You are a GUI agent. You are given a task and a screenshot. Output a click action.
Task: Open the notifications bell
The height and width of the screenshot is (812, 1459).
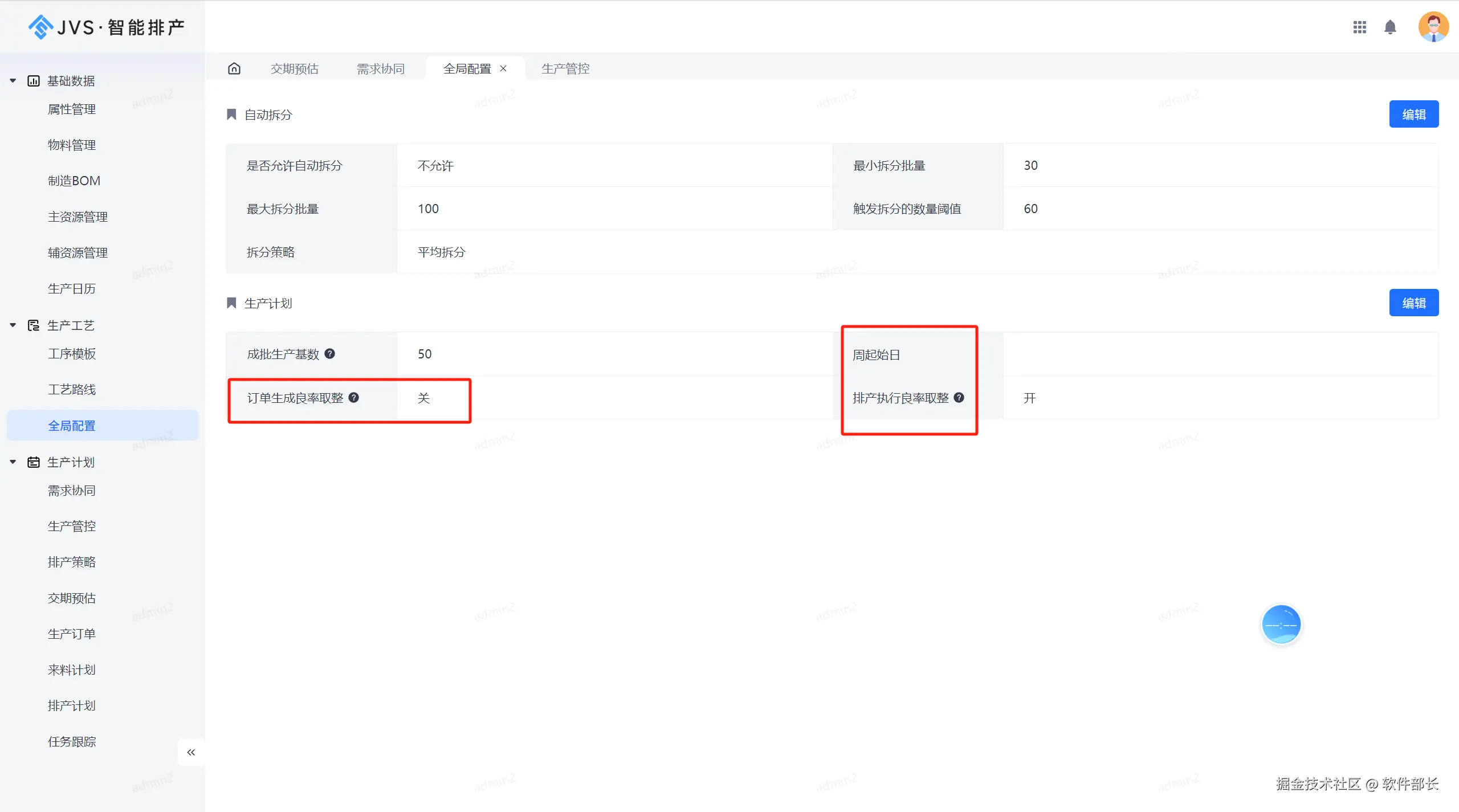1390,27
